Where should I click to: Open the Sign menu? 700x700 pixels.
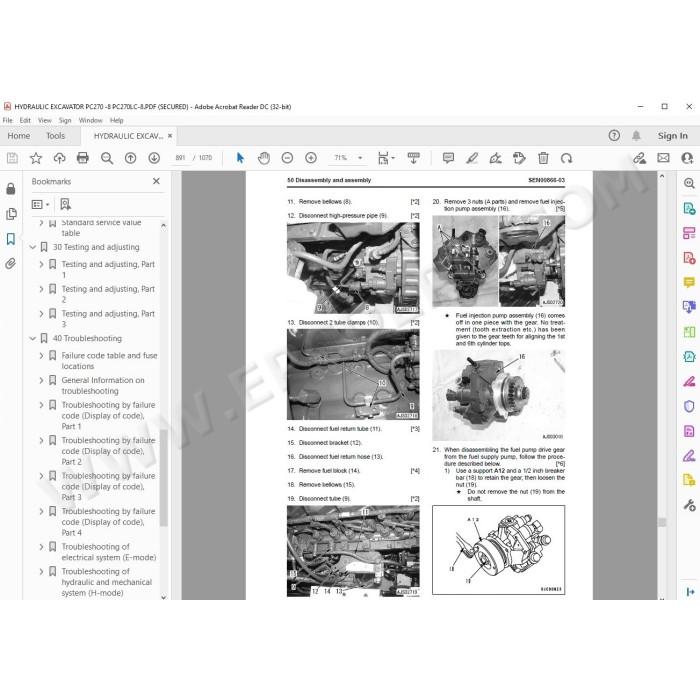(x=65, y=121)
